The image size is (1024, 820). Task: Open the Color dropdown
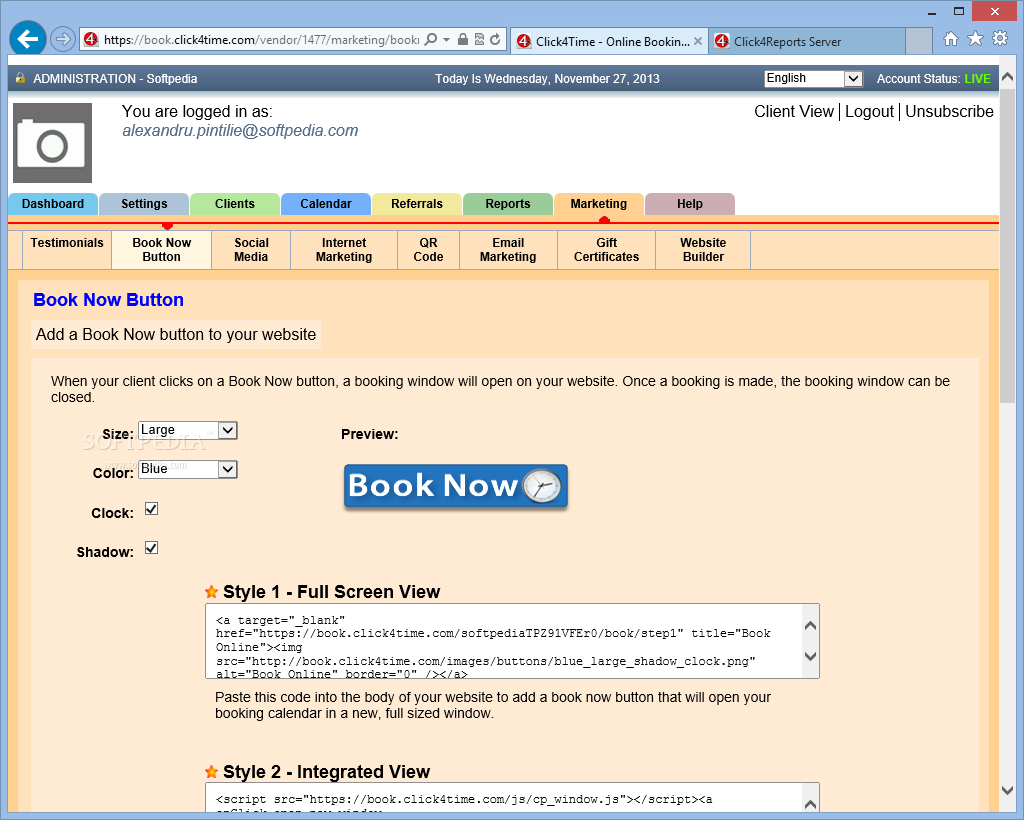pos(187,469)
